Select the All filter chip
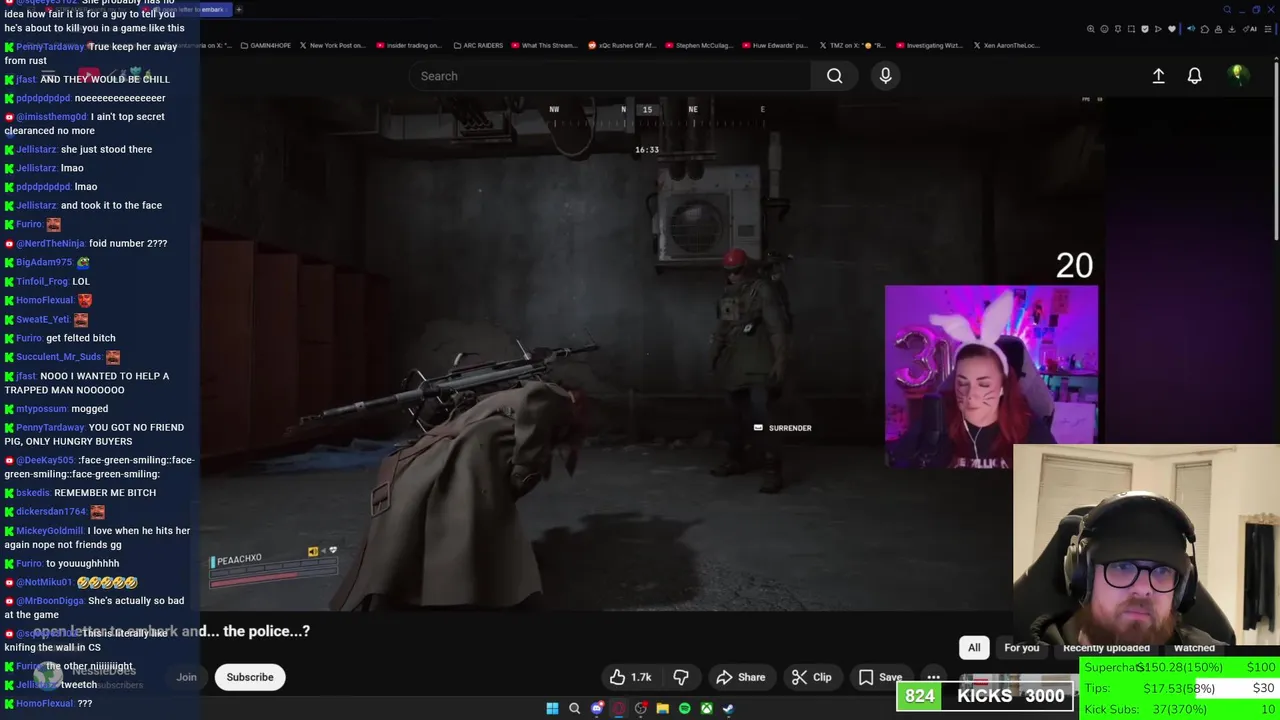 [974, 648]
